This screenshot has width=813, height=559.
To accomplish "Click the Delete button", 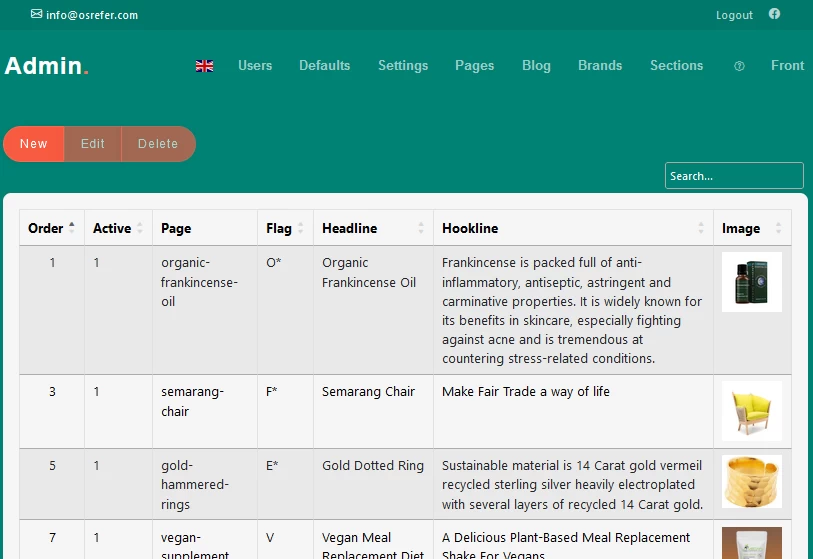I will (x=158, y=144).
